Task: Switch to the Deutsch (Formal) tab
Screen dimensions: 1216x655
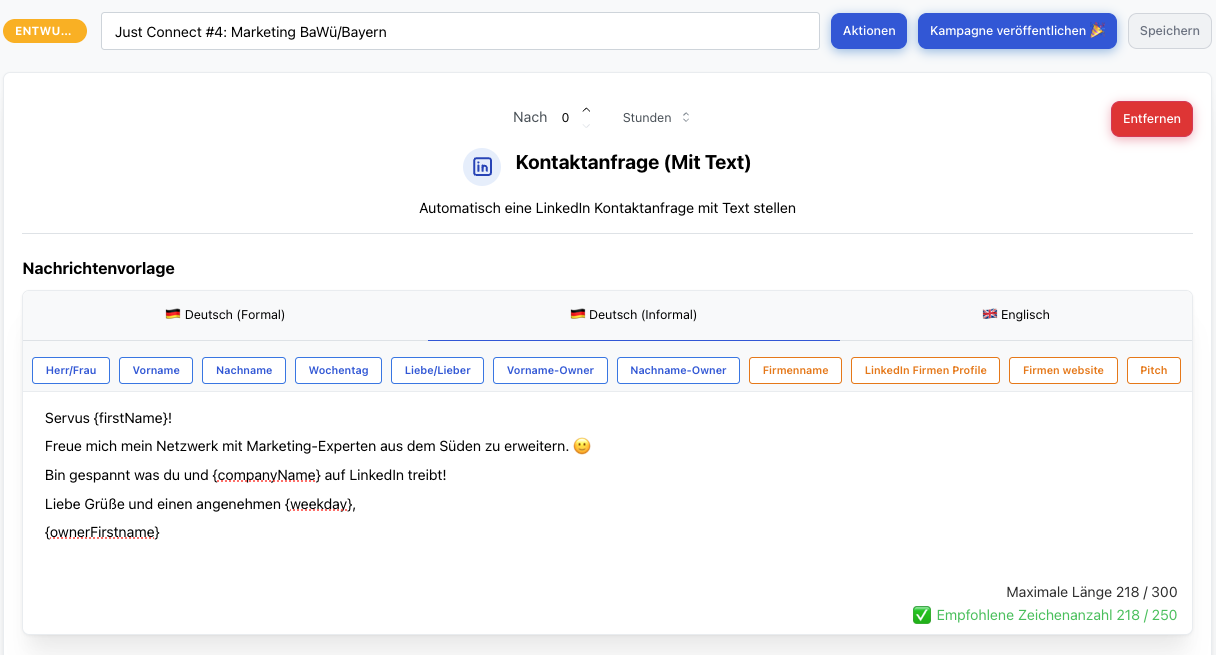Action: (x=225, y=315)
